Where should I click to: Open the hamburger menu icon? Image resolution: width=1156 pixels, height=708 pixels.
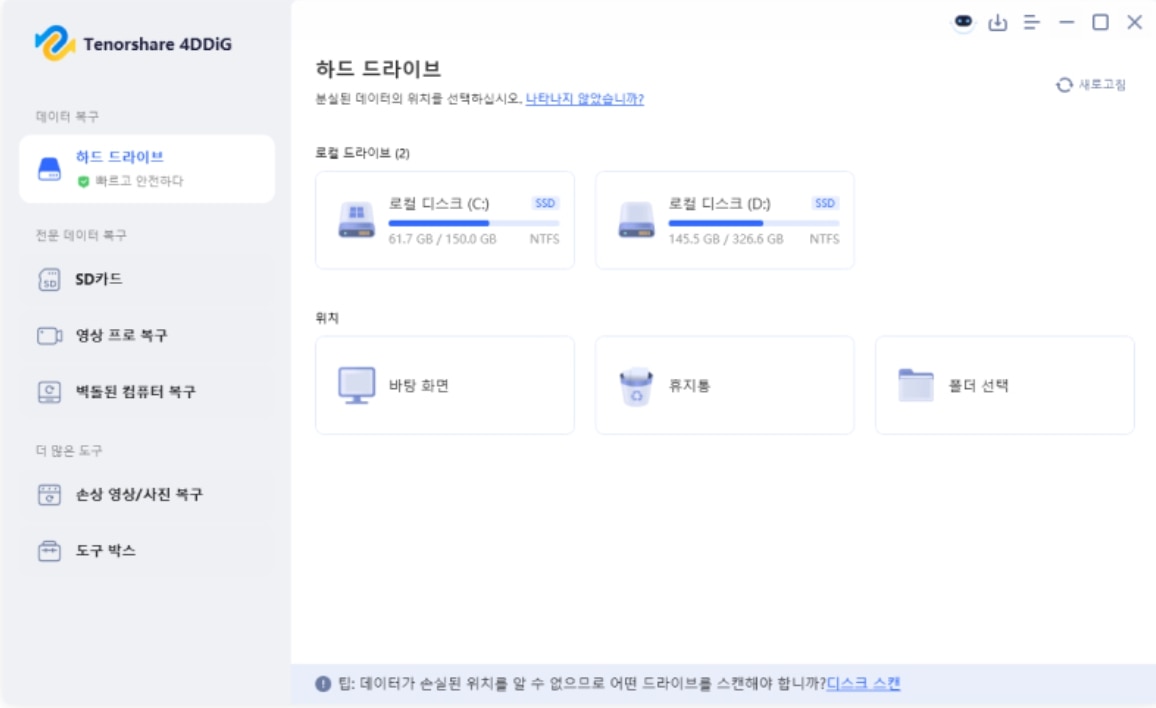(1031, 23)
